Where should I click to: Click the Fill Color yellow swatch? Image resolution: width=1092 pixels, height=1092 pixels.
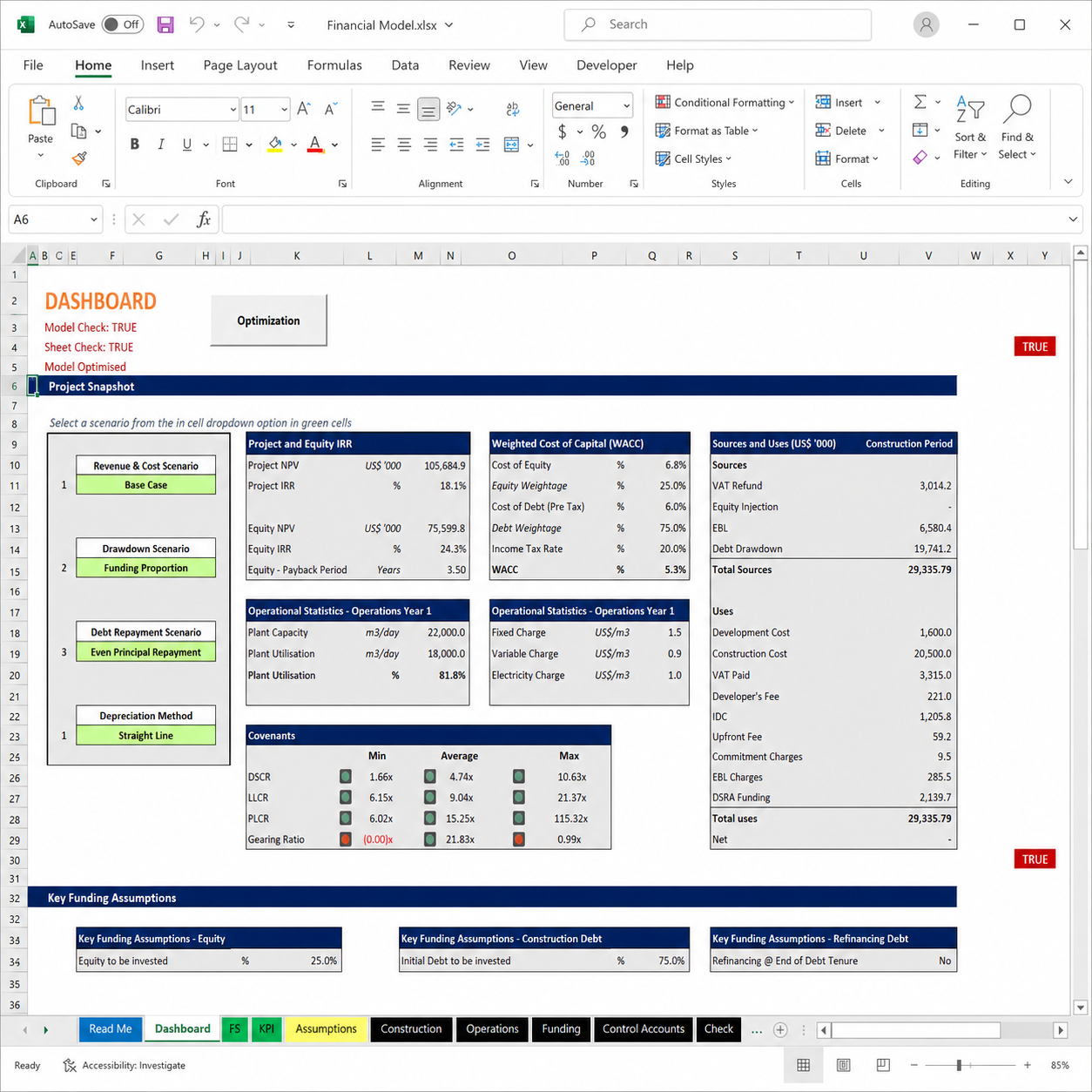pyautogui.click(x=274, y=145)
